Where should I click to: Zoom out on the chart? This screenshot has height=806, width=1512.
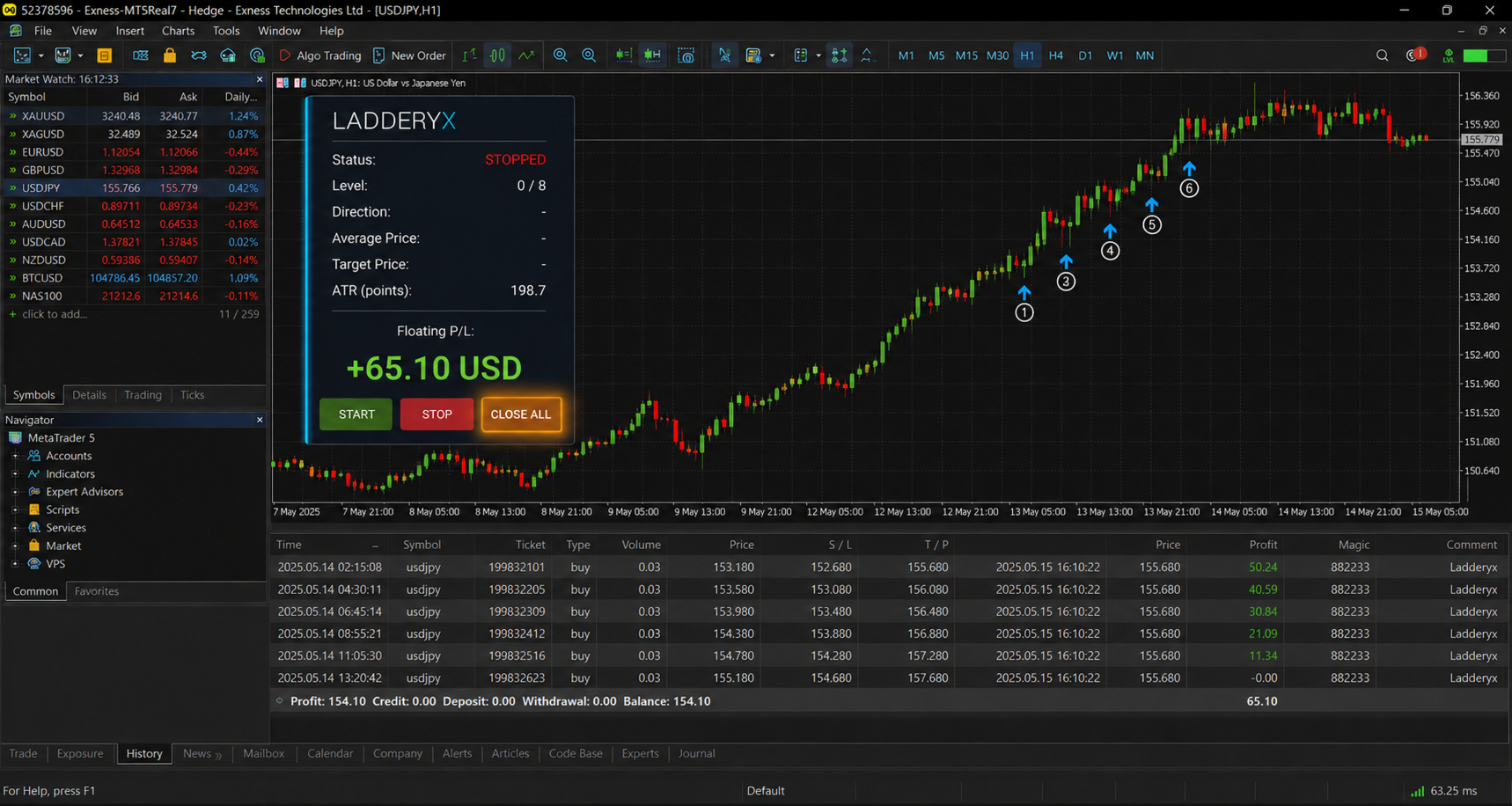(589, 55)
